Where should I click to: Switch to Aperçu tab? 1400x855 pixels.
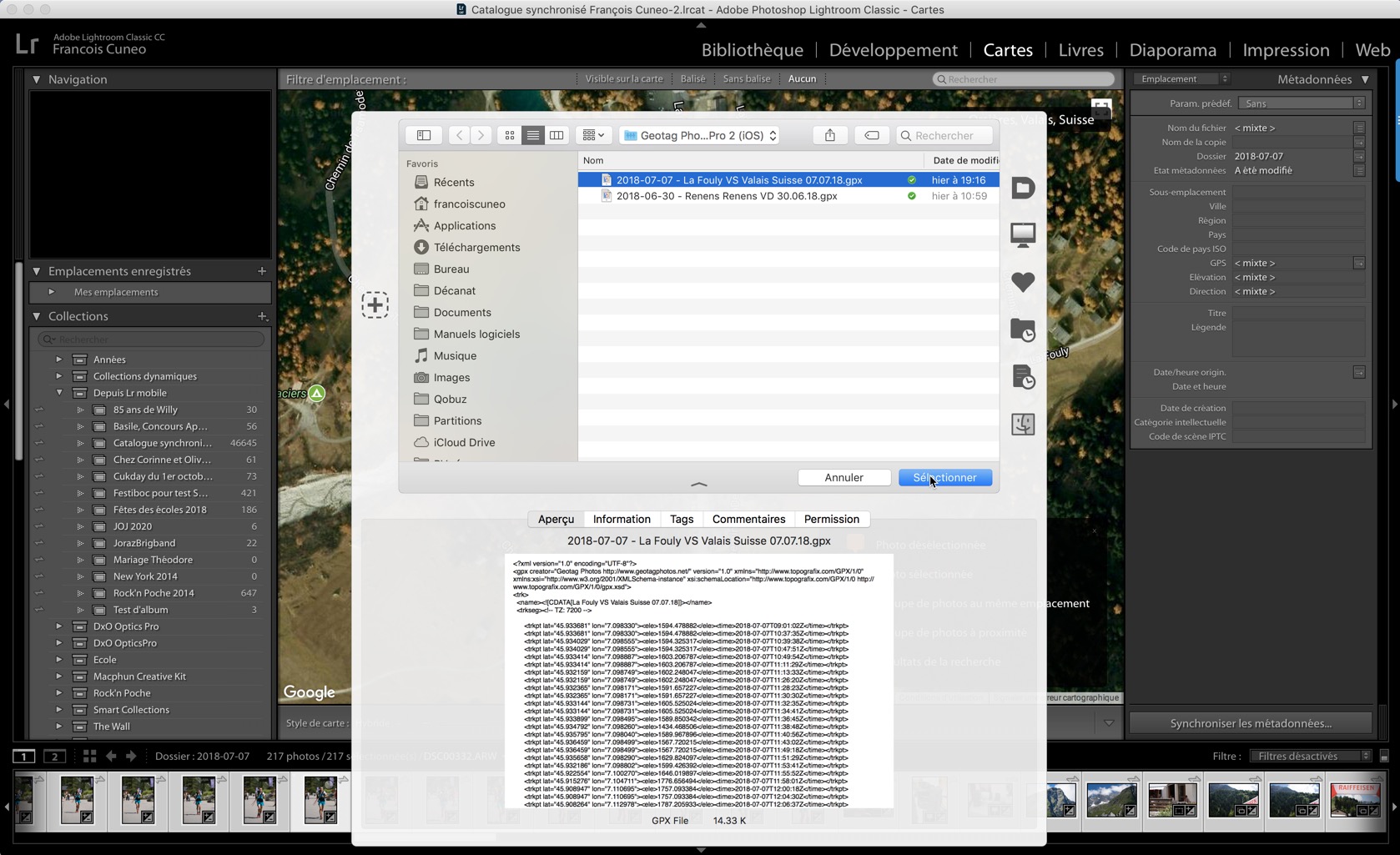(556, 519)
